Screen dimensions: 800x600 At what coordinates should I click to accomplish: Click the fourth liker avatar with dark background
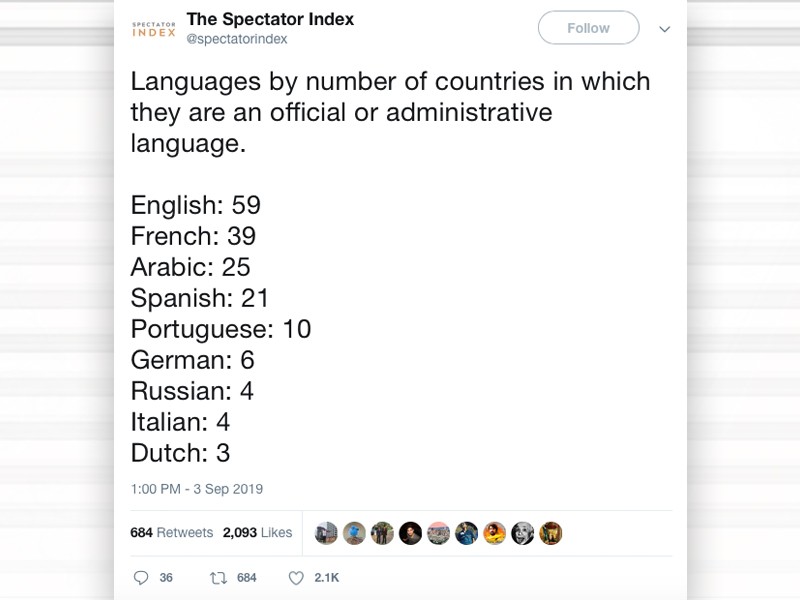click(x=410, y=533)
